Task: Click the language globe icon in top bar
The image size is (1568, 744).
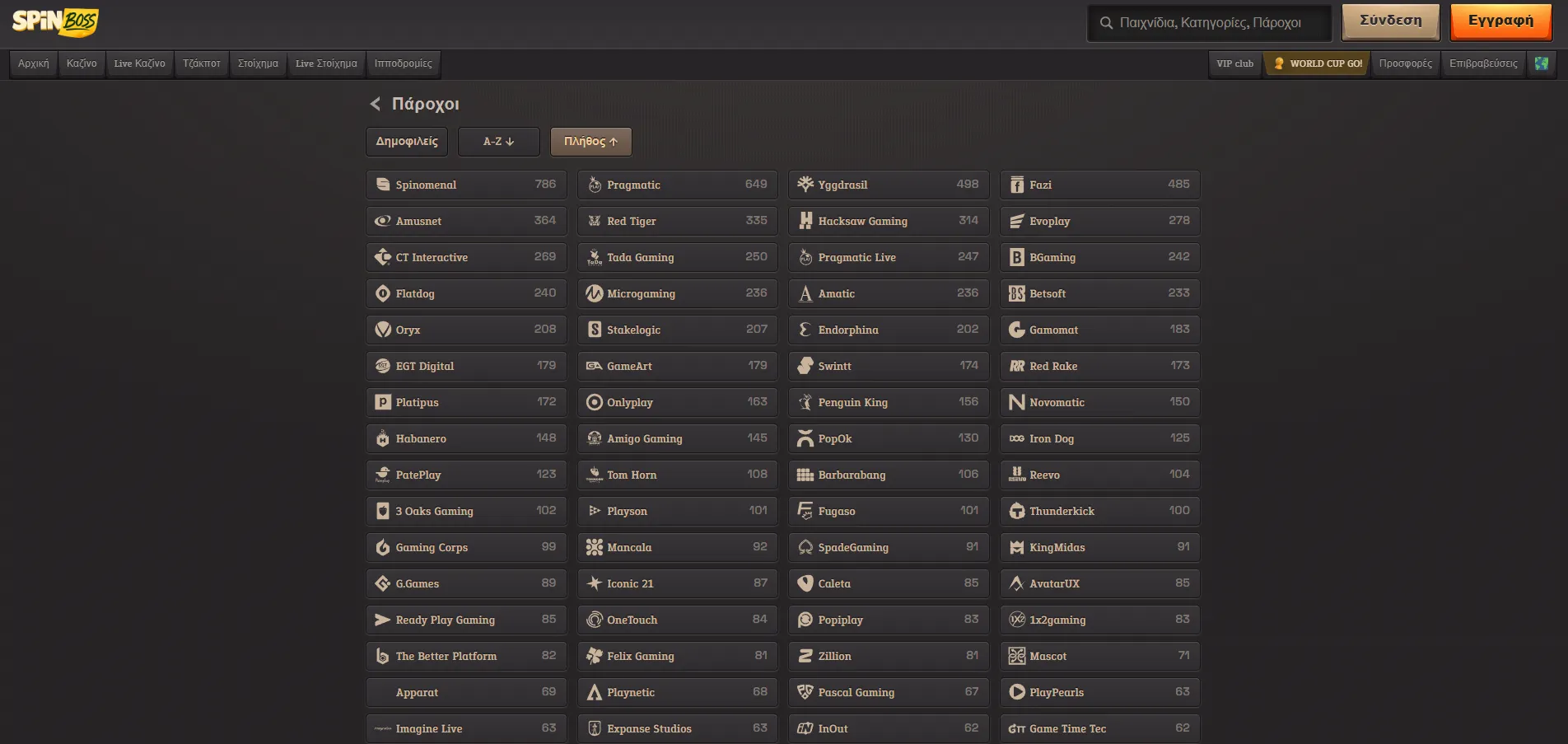Action: 1541,63
